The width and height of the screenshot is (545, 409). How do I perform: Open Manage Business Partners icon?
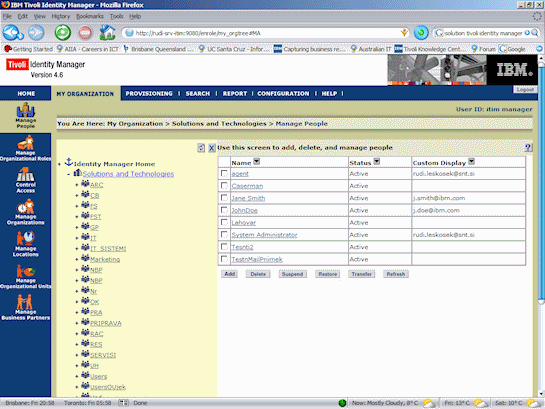coord(26,307)
